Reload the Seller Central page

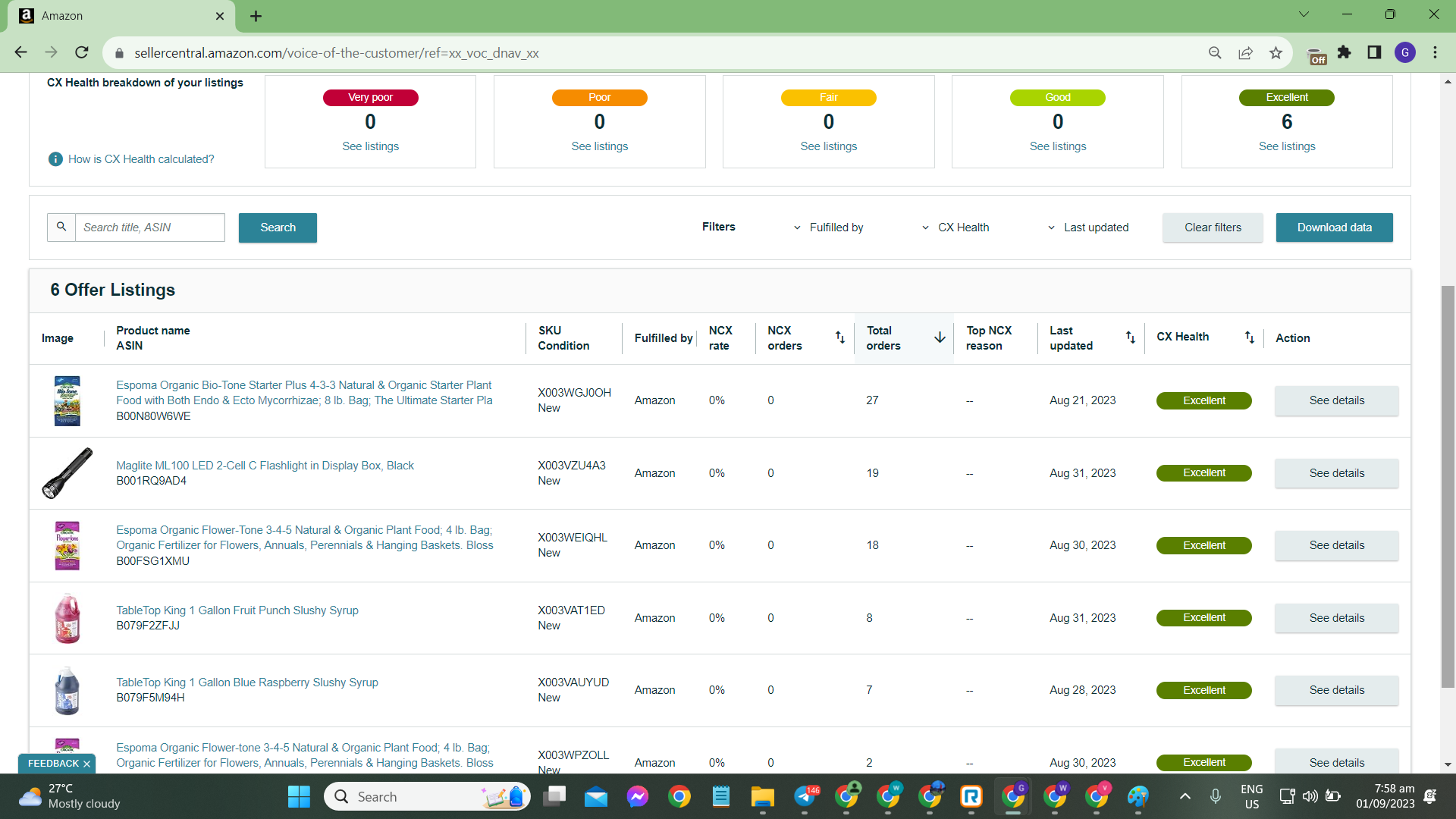pyautogui.click(x=82, y=52)
